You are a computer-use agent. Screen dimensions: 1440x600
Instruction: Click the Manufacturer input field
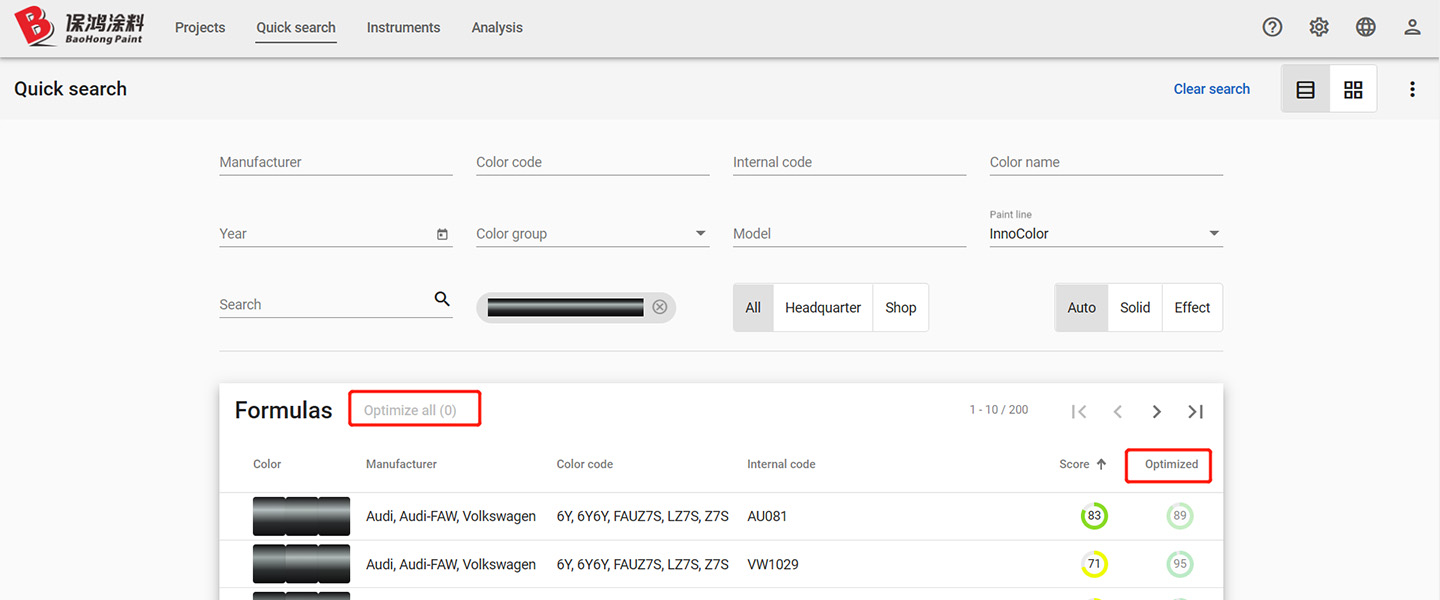(336, 162)
